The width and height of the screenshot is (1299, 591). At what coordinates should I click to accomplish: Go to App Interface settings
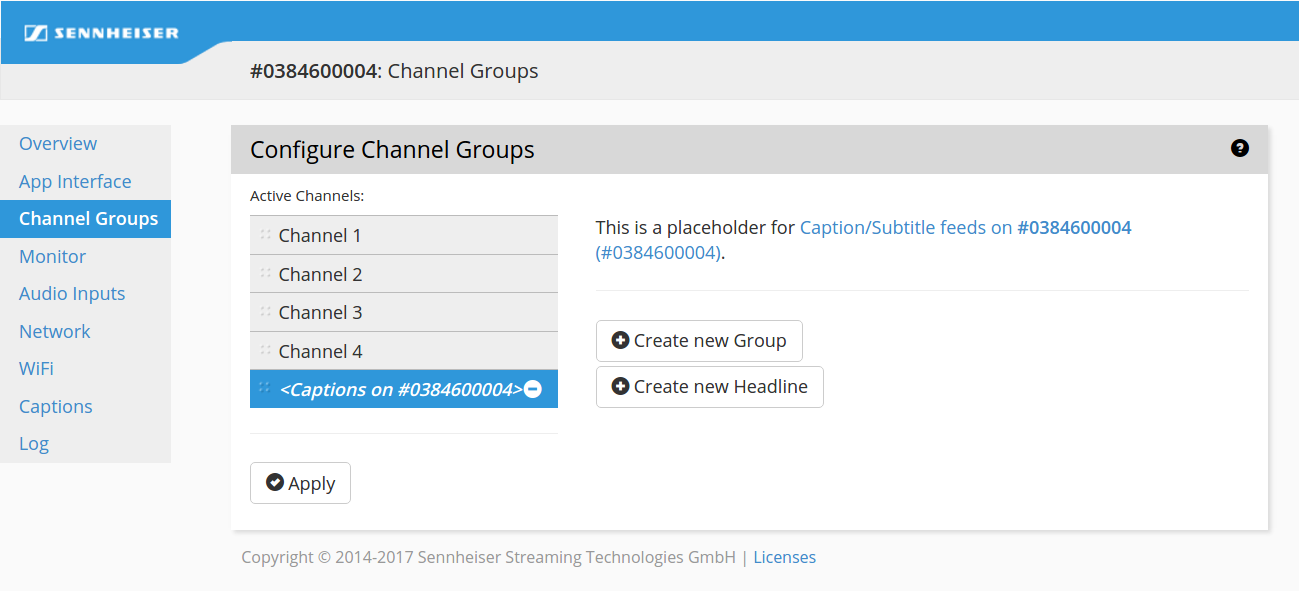[75, 181]
